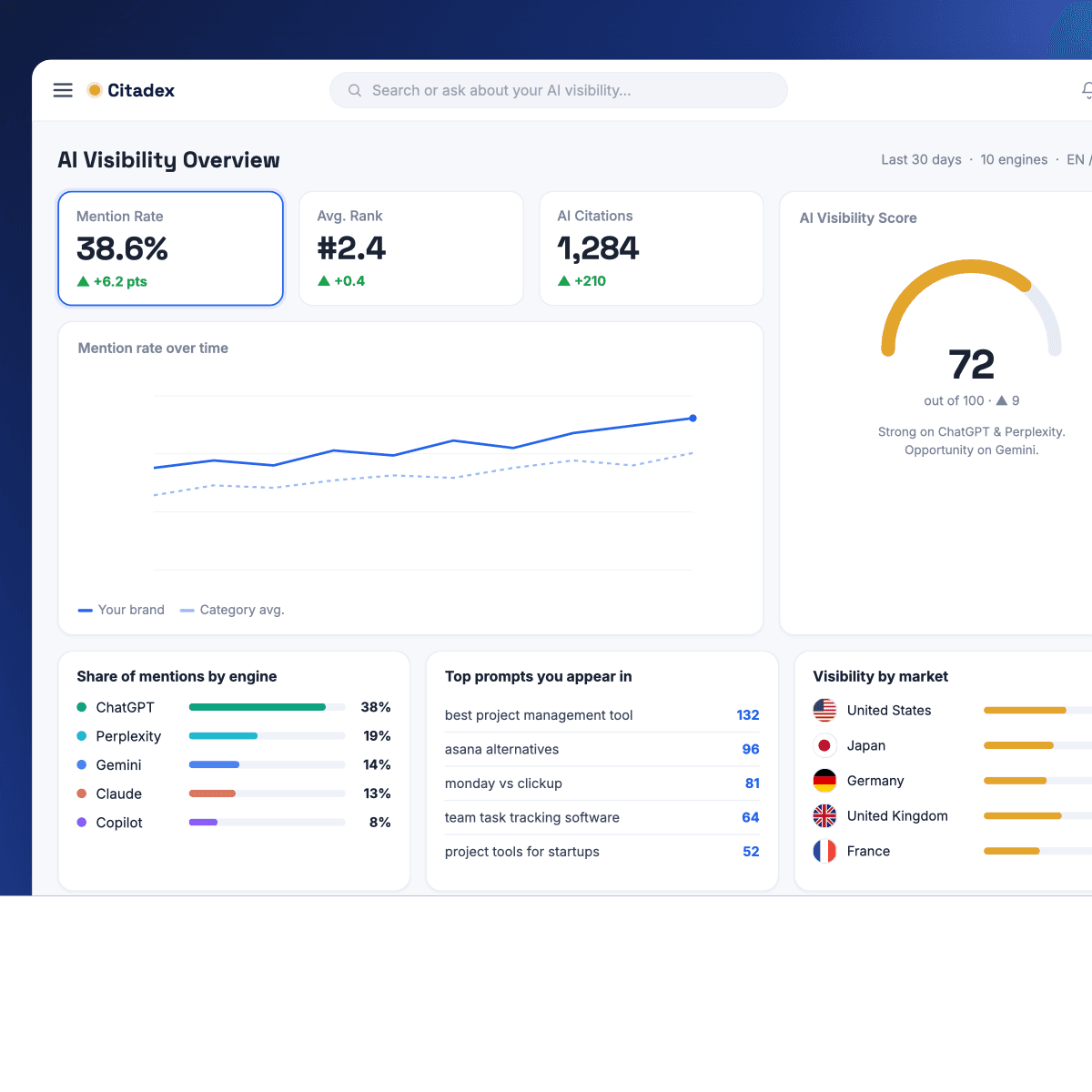Click 'Top prompts you appear in' heading

click(x=539, y=676)
